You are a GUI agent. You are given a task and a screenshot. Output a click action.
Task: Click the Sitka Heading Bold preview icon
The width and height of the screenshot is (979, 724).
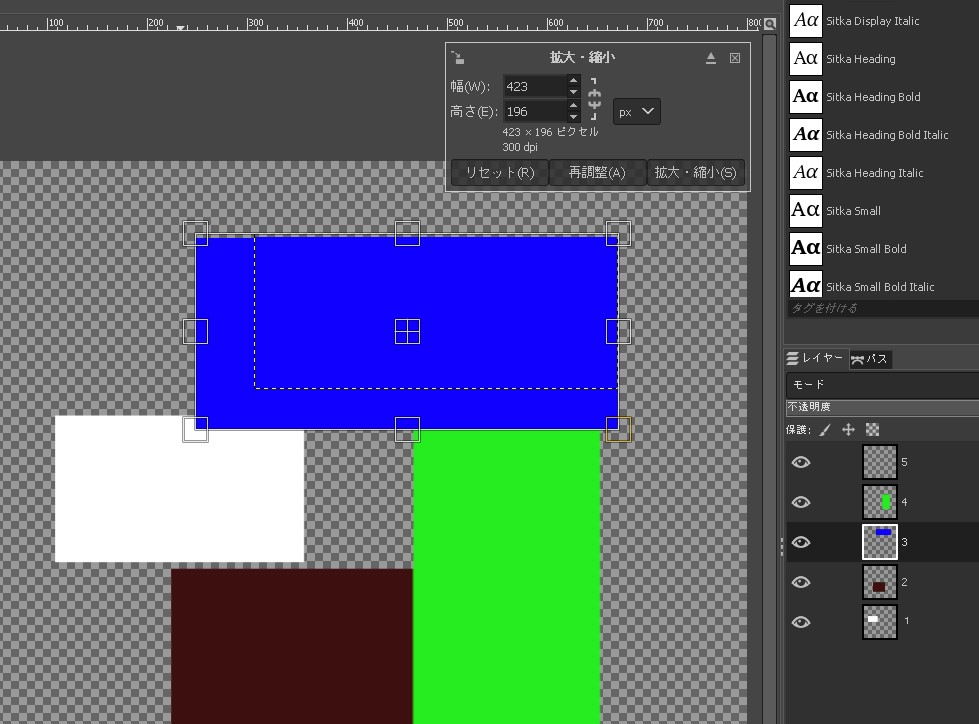click(805, 97)
